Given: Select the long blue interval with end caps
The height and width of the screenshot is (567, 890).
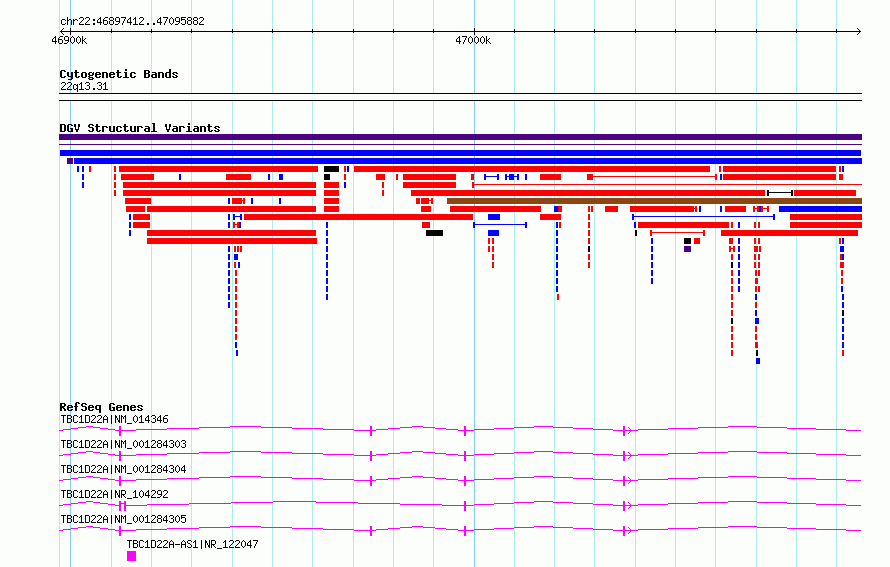Looking at the screenshot, I should tap(703, 217).
